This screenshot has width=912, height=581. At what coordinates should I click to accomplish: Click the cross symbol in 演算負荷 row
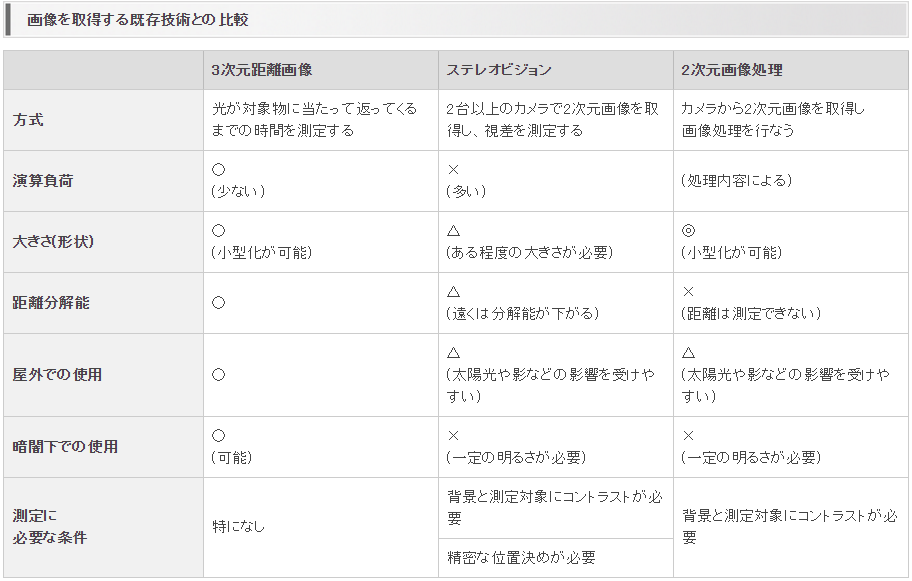[453, 170]
